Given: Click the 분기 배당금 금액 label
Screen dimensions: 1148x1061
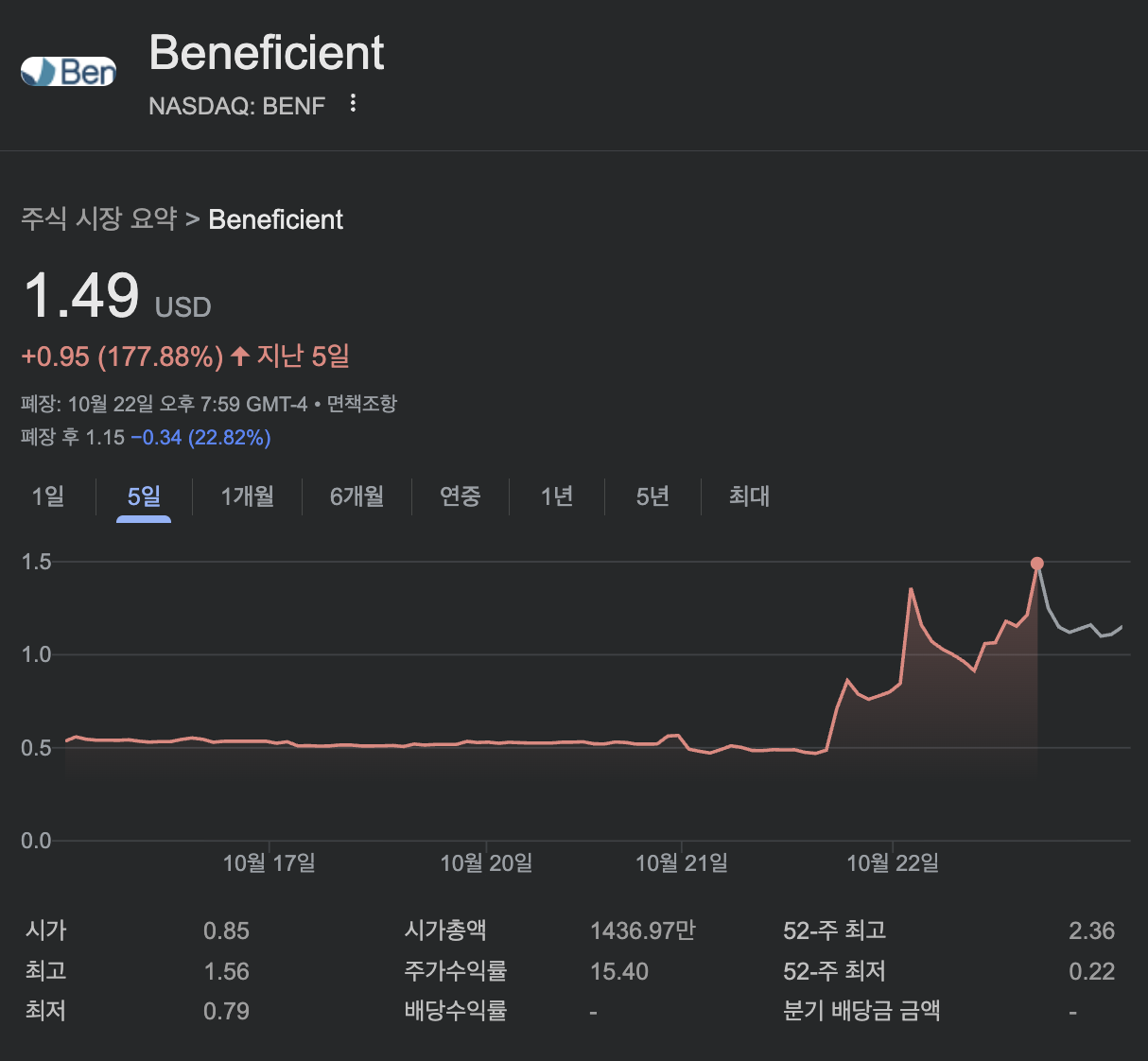Looking at the screenshot, I should coord(861,1011).
